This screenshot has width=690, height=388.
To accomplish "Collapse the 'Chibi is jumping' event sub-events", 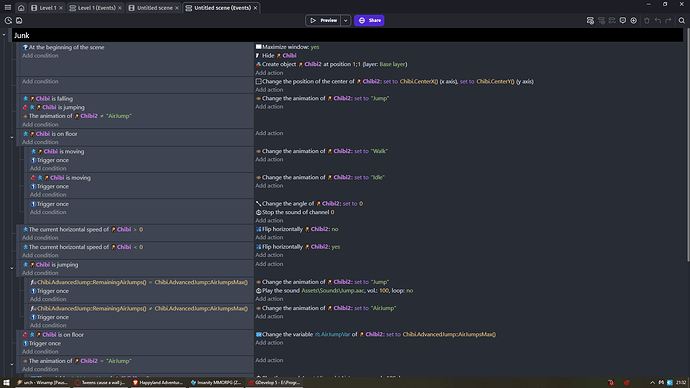I will point(12,268).
